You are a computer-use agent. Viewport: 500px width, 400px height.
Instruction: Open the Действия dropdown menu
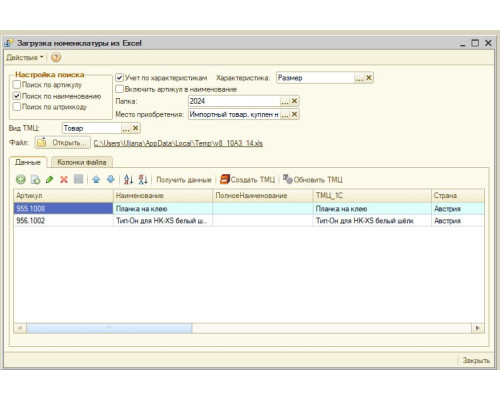click(x=25, y=57)
